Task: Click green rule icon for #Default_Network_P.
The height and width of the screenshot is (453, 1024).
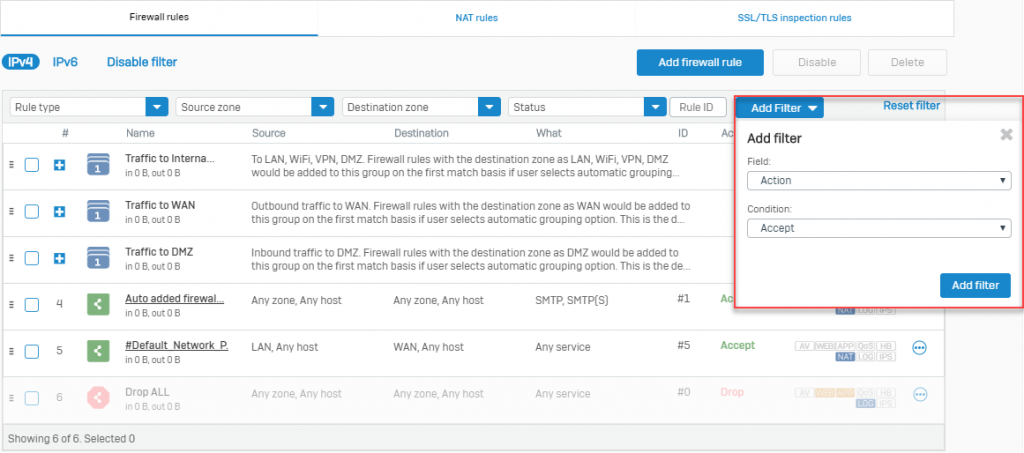Action: [x=98, y=351]
